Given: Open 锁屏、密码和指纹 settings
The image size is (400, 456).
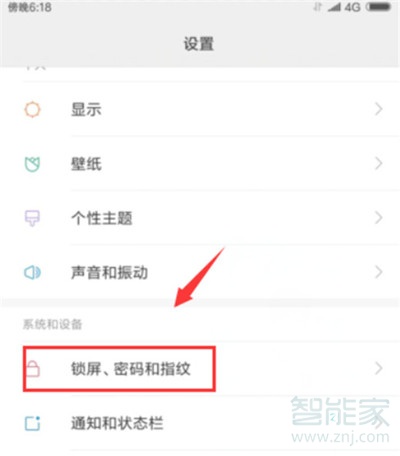Looking at the screenshot, I should (x=200, y=368).
